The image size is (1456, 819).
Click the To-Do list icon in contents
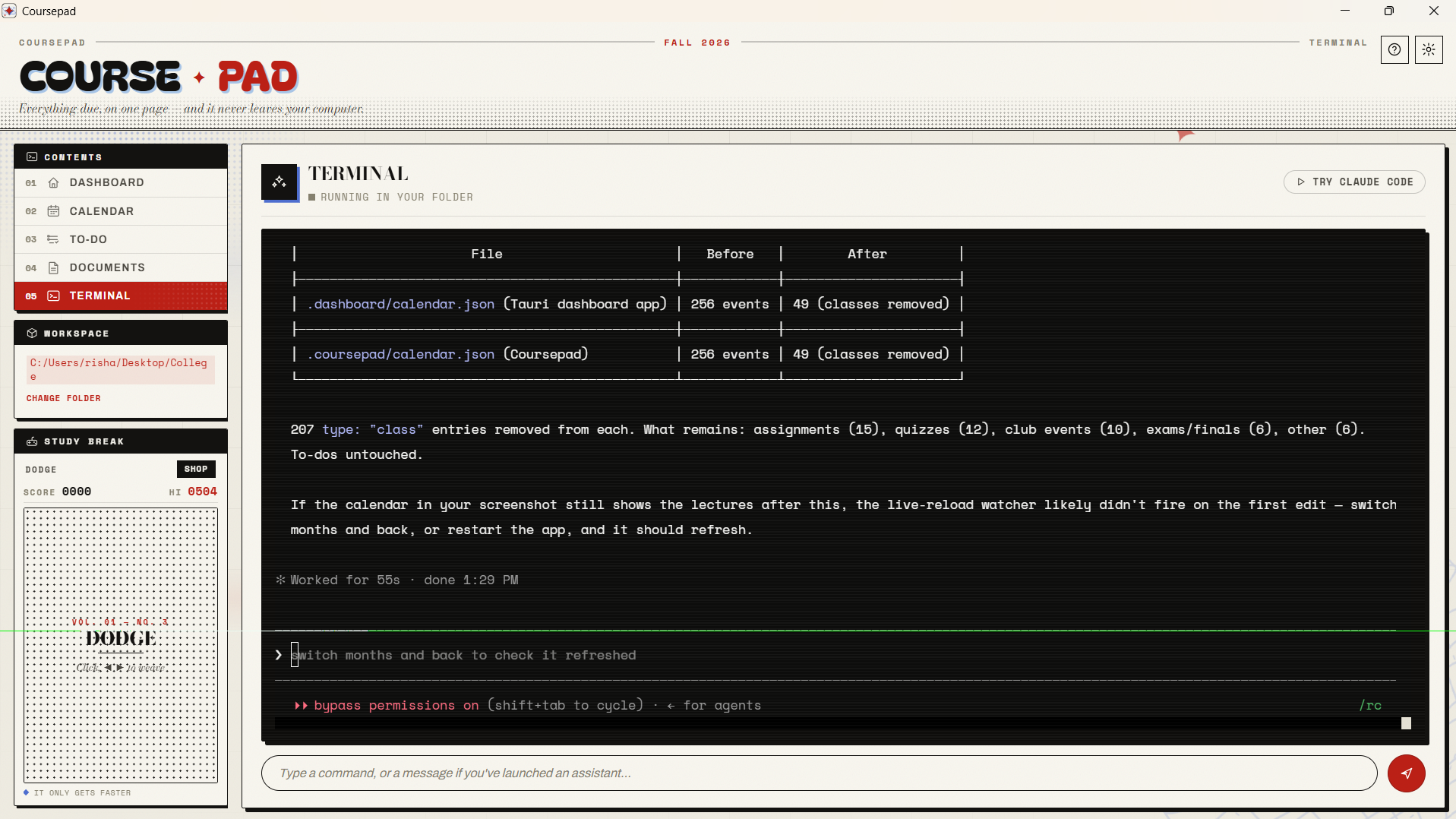53,239
